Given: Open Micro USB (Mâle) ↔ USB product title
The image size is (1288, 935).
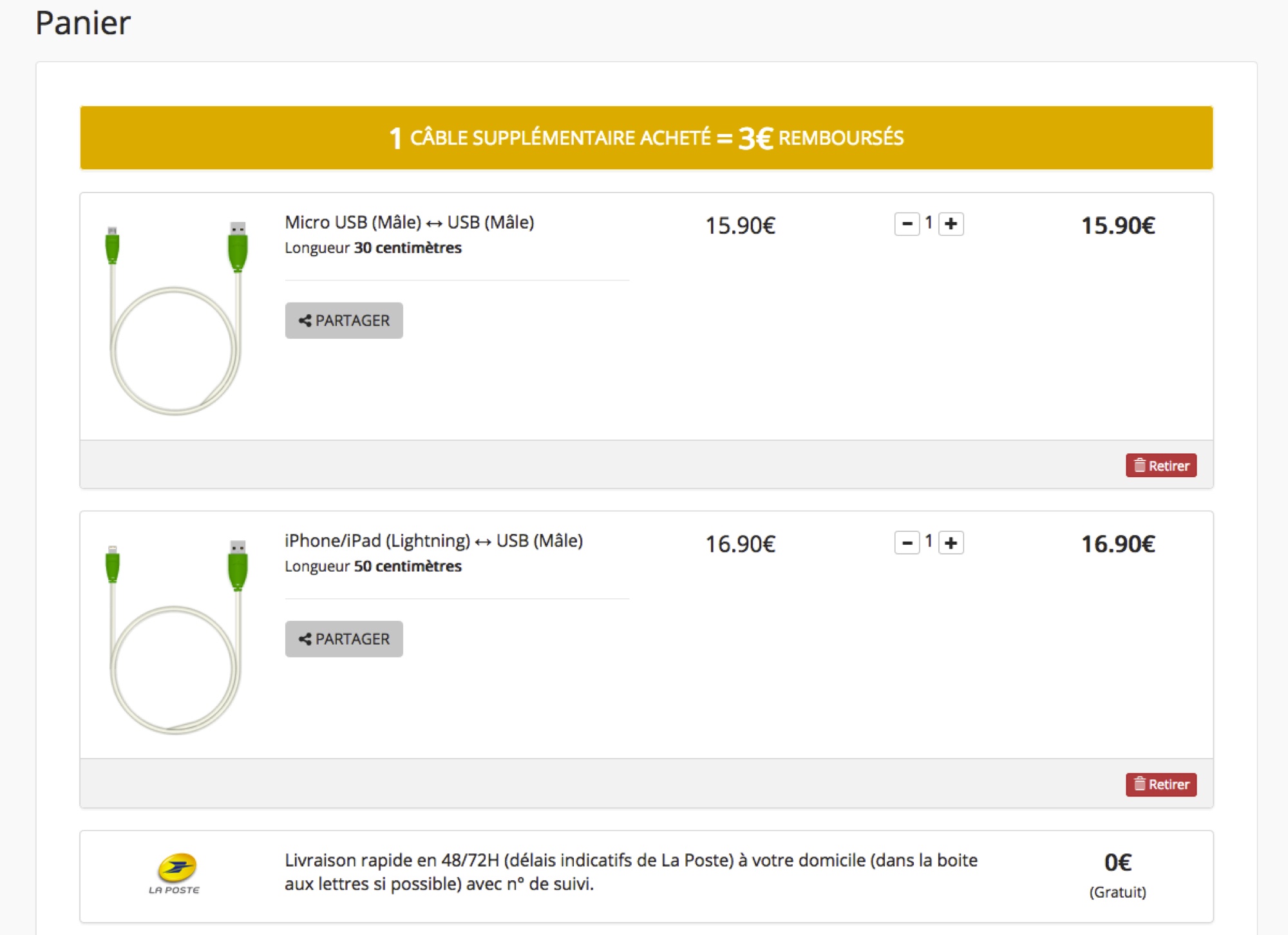Looking at the screenshot, I should 410,222.
